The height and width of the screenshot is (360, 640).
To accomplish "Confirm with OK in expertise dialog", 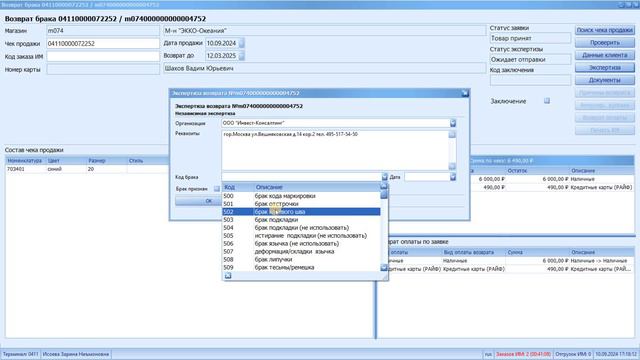I will coord(198,201).
